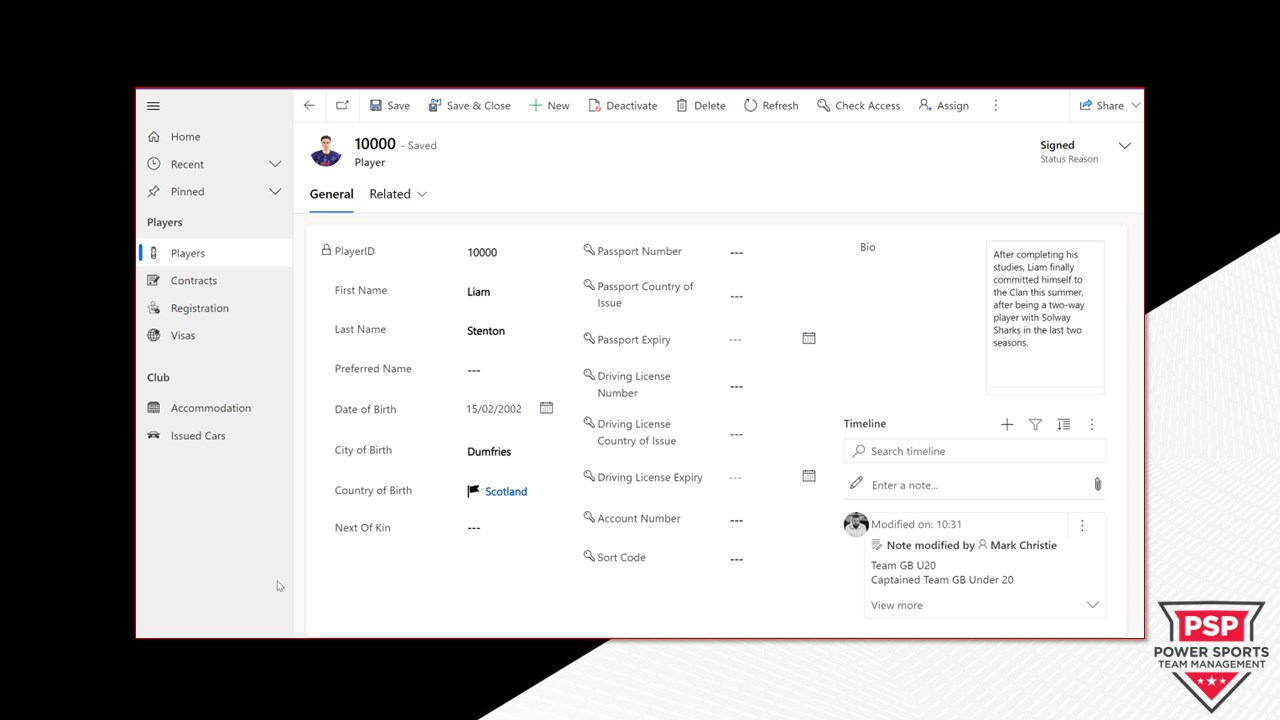Open the timeline filter

[x=1035, y=424]
